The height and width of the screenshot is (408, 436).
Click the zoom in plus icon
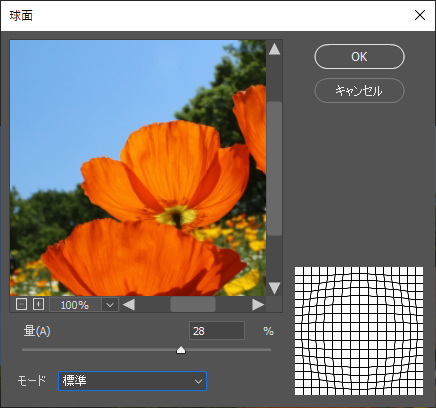coord(38,304)
